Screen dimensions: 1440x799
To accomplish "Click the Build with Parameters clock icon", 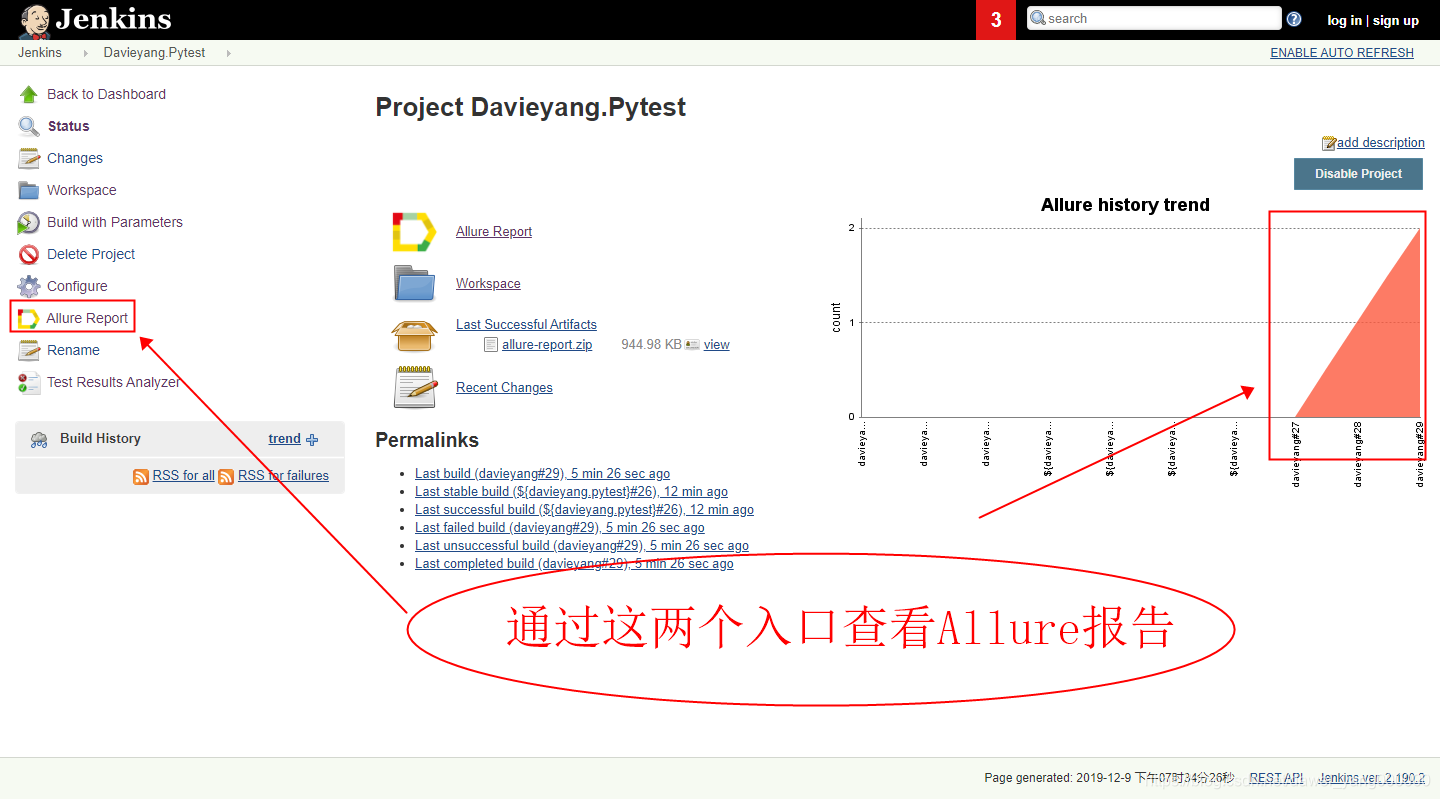I will (29, 222).
